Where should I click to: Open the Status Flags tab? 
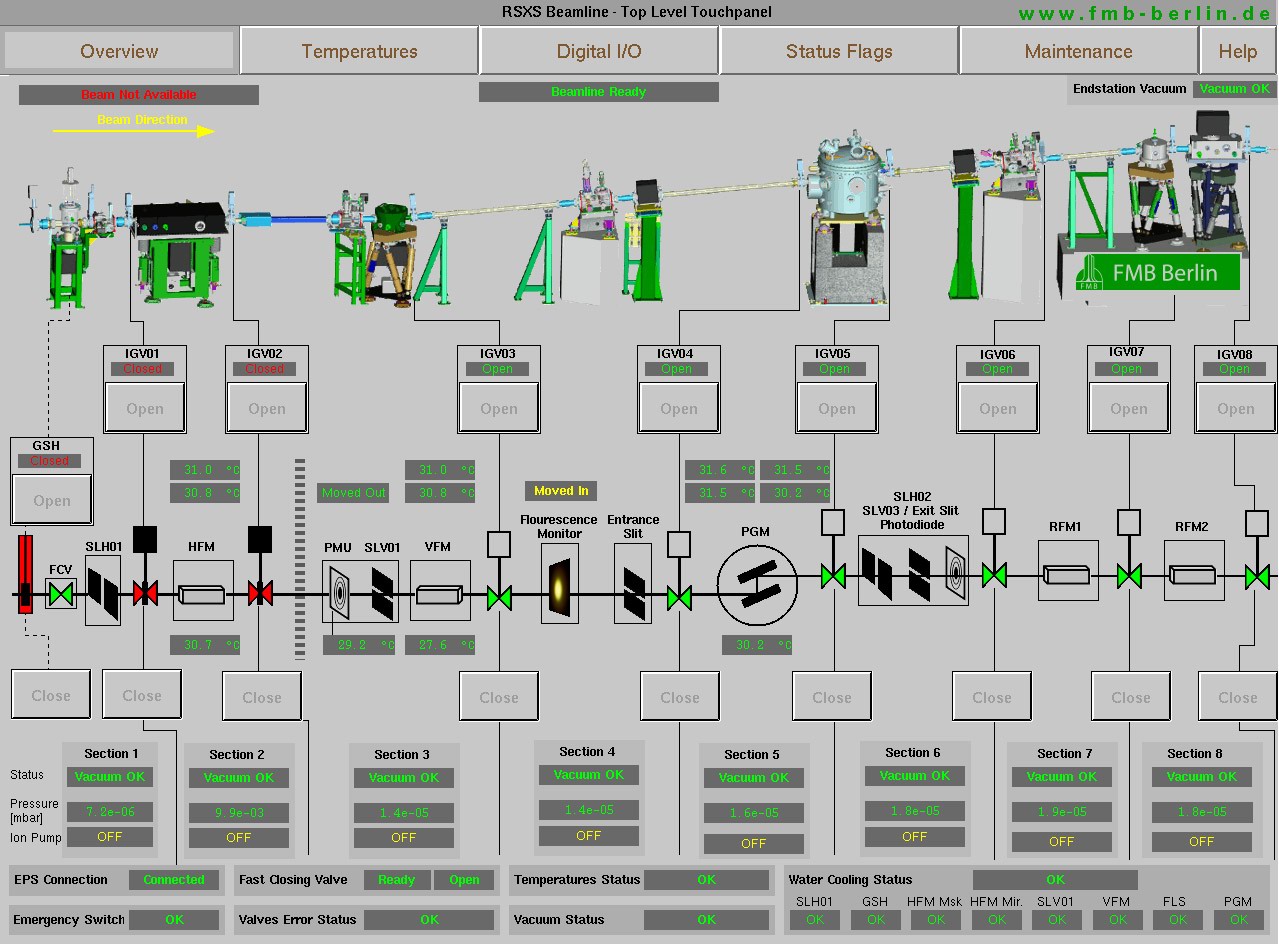coord(838,50)
